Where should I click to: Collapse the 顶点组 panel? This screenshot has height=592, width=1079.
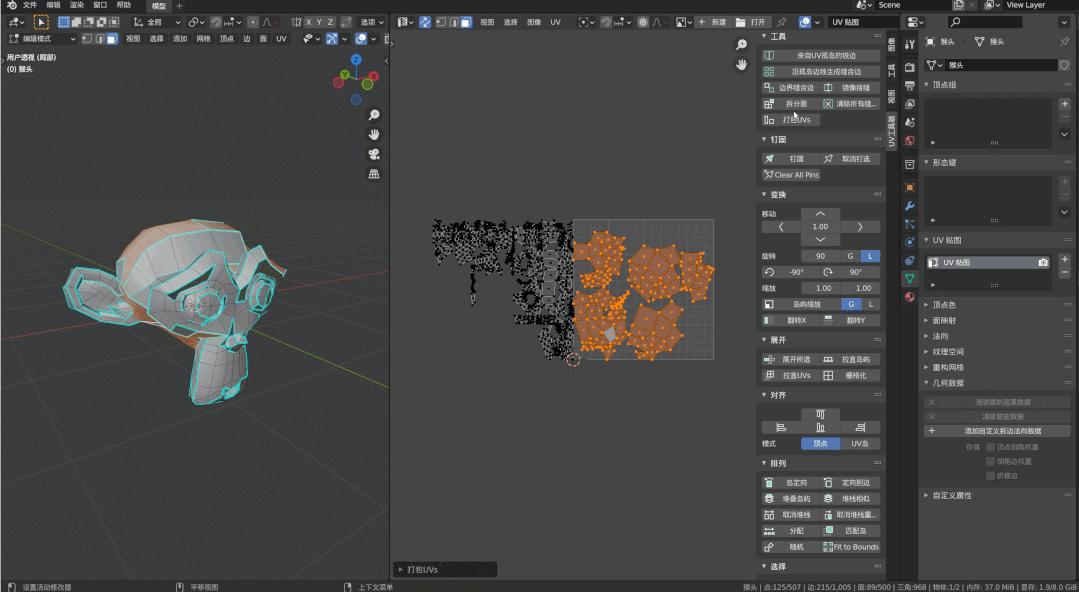[x=944, y=84]
